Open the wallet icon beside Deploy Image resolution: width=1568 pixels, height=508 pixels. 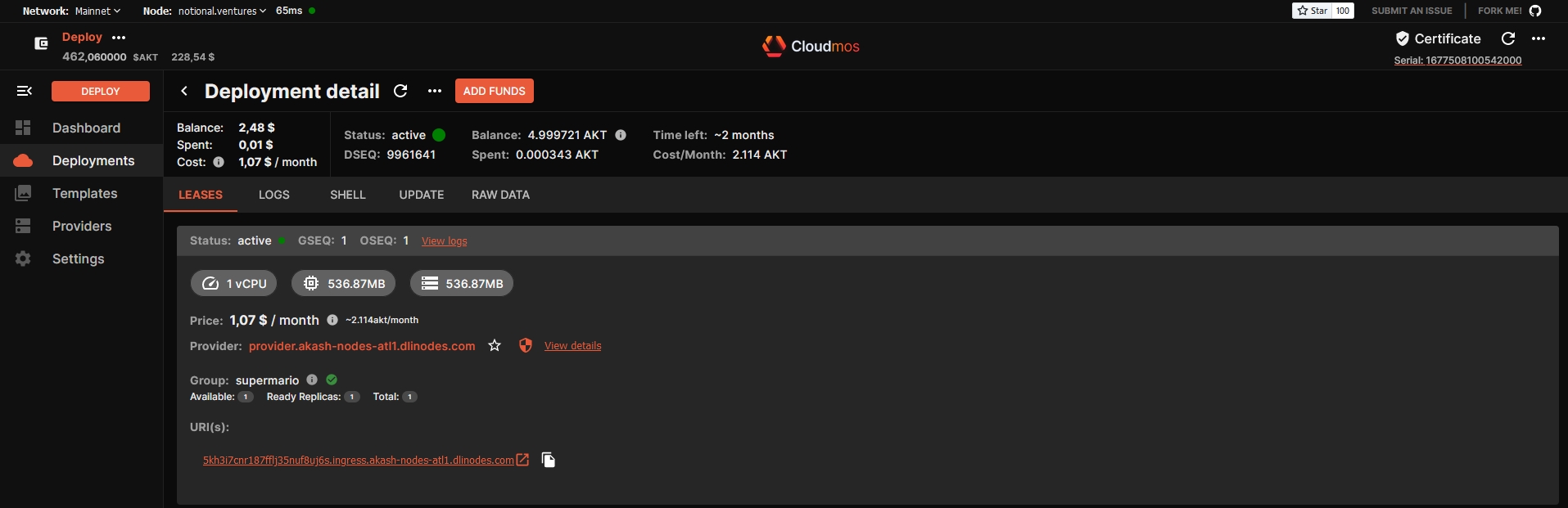click(x=41, y=43)
